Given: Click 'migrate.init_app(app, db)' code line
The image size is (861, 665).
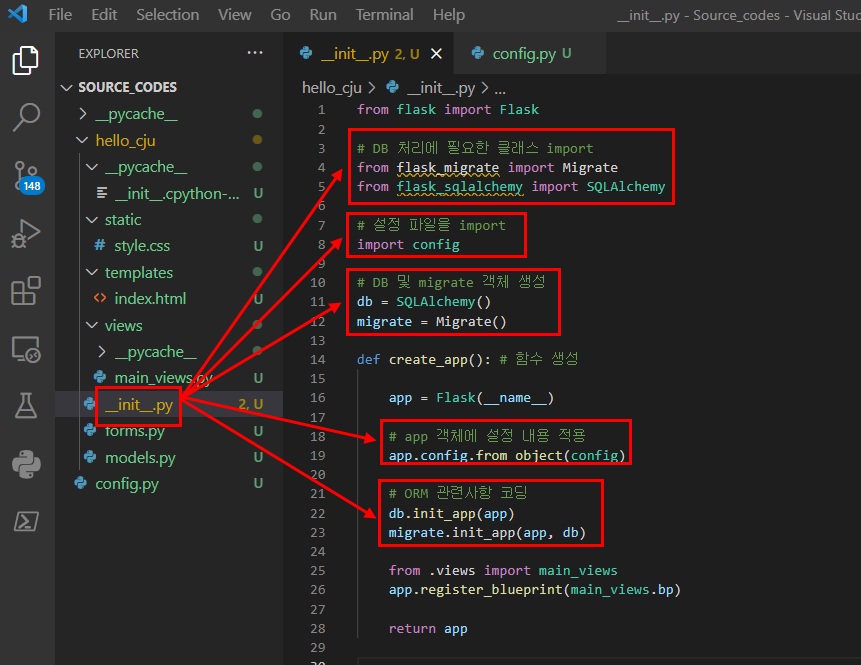Looking at the screenshot, I should (x=487, y=533).
